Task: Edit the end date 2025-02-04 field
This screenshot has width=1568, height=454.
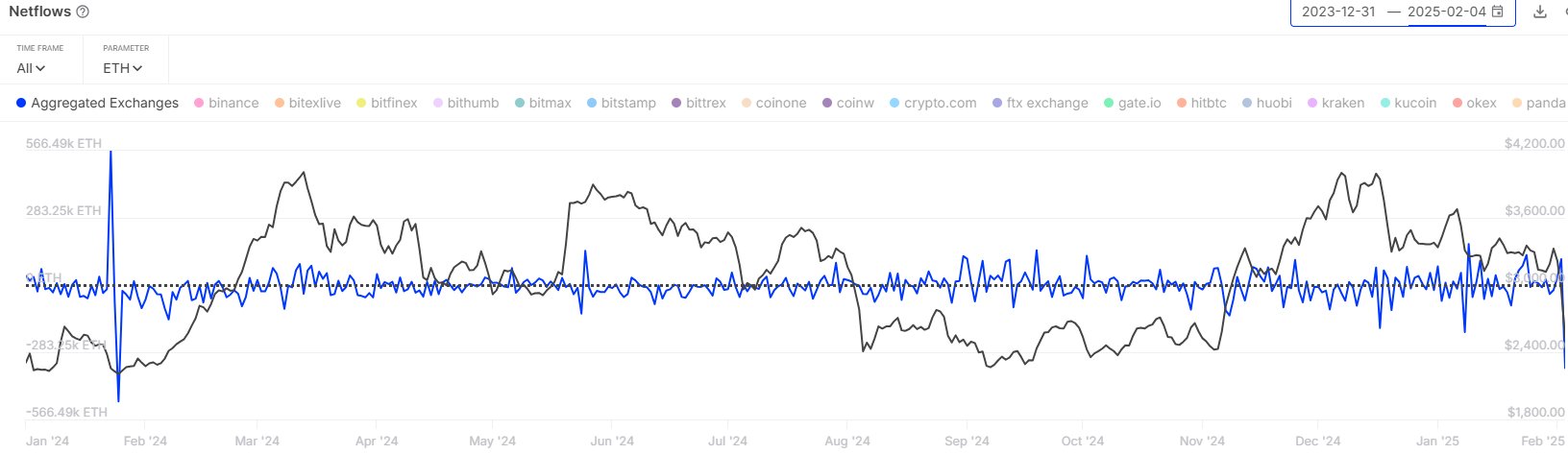Action: pyautogui.click(x=1446, y=12)
